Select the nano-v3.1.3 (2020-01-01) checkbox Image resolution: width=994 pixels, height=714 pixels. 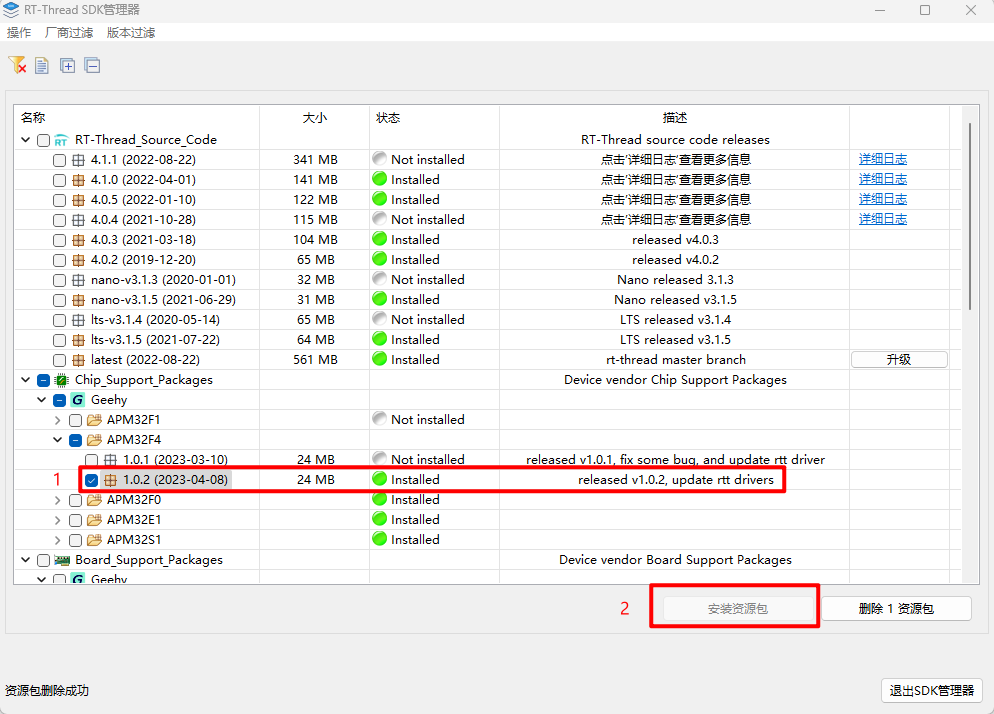60,280
